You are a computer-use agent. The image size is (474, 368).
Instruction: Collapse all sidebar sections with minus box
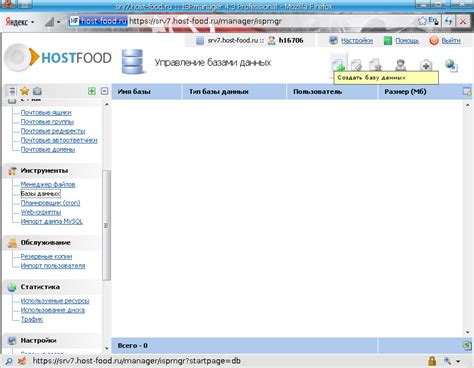click(105, 91)
